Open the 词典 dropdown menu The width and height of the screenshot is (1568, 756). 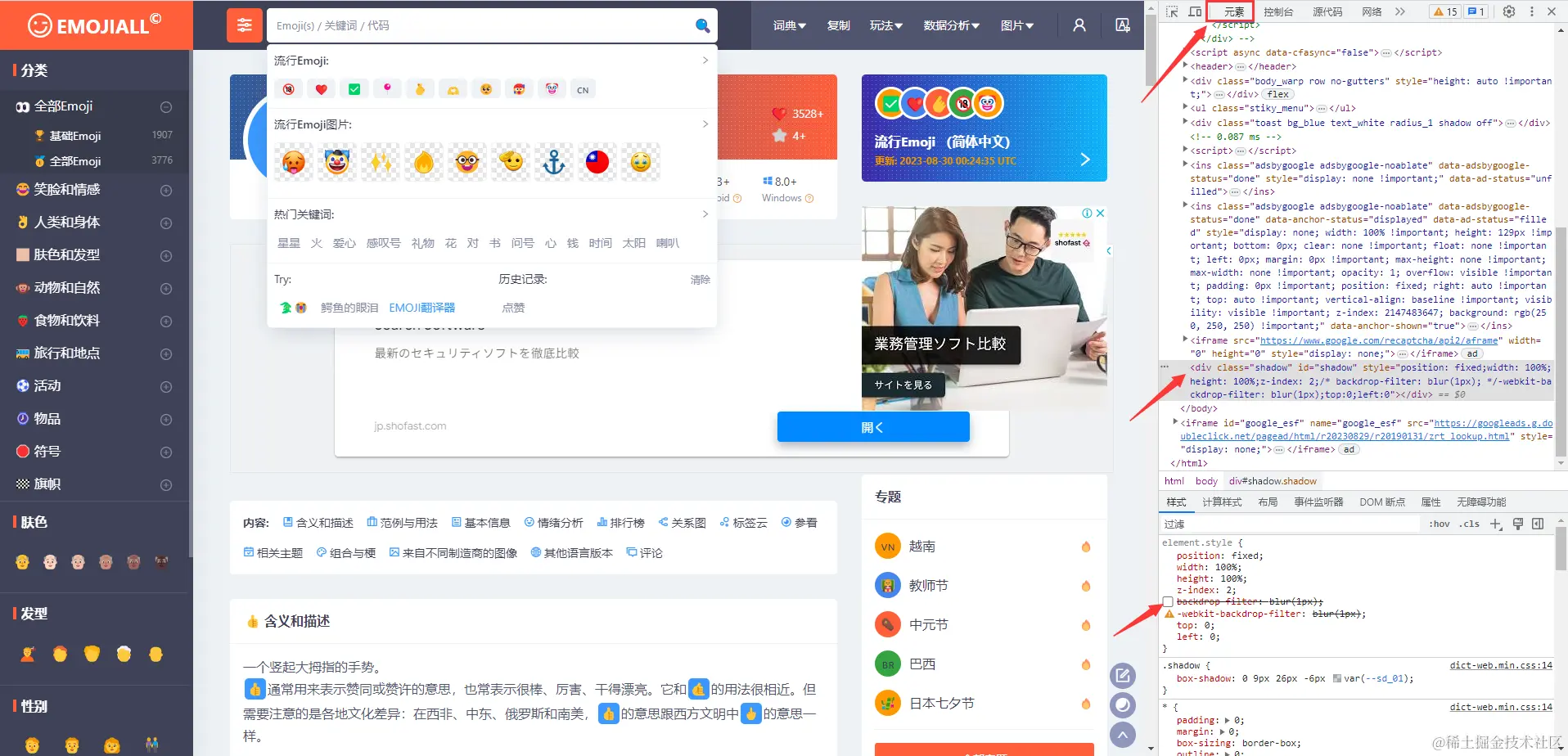790,25
